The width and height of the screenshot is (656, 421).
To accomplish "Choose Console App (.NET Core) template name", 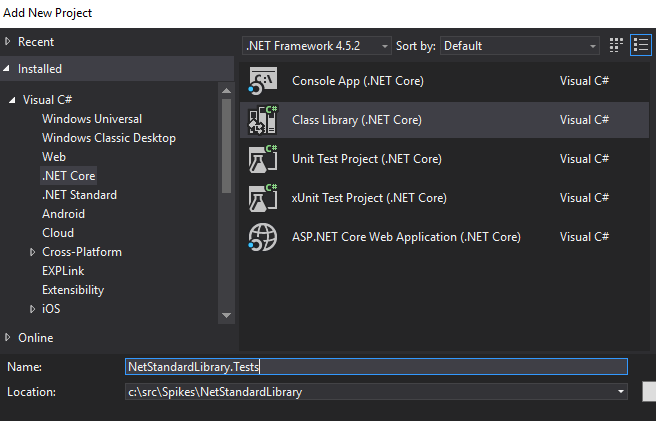I will click(358, 81).
